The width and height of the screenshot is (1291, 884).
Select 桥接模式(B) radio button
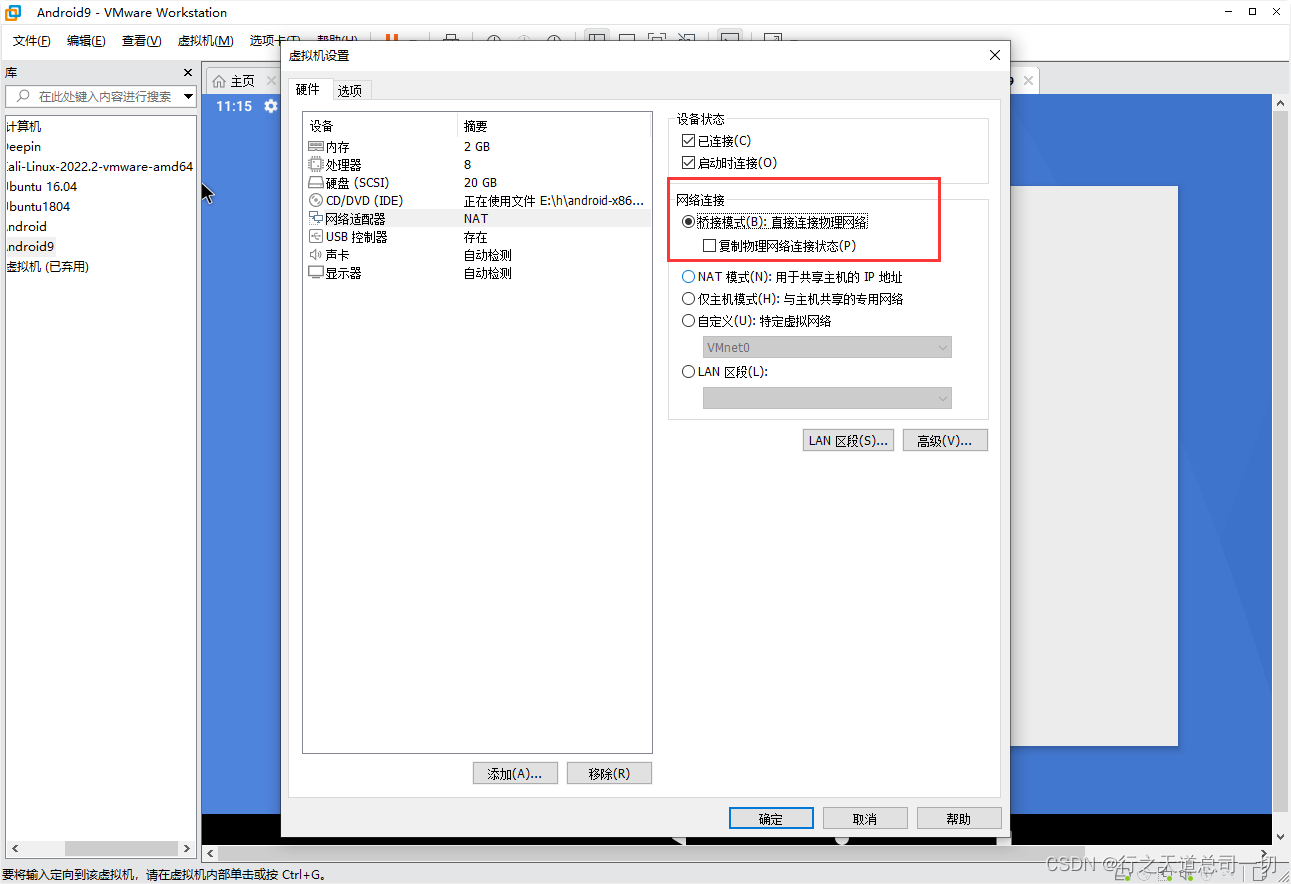[x=688, y=222]
